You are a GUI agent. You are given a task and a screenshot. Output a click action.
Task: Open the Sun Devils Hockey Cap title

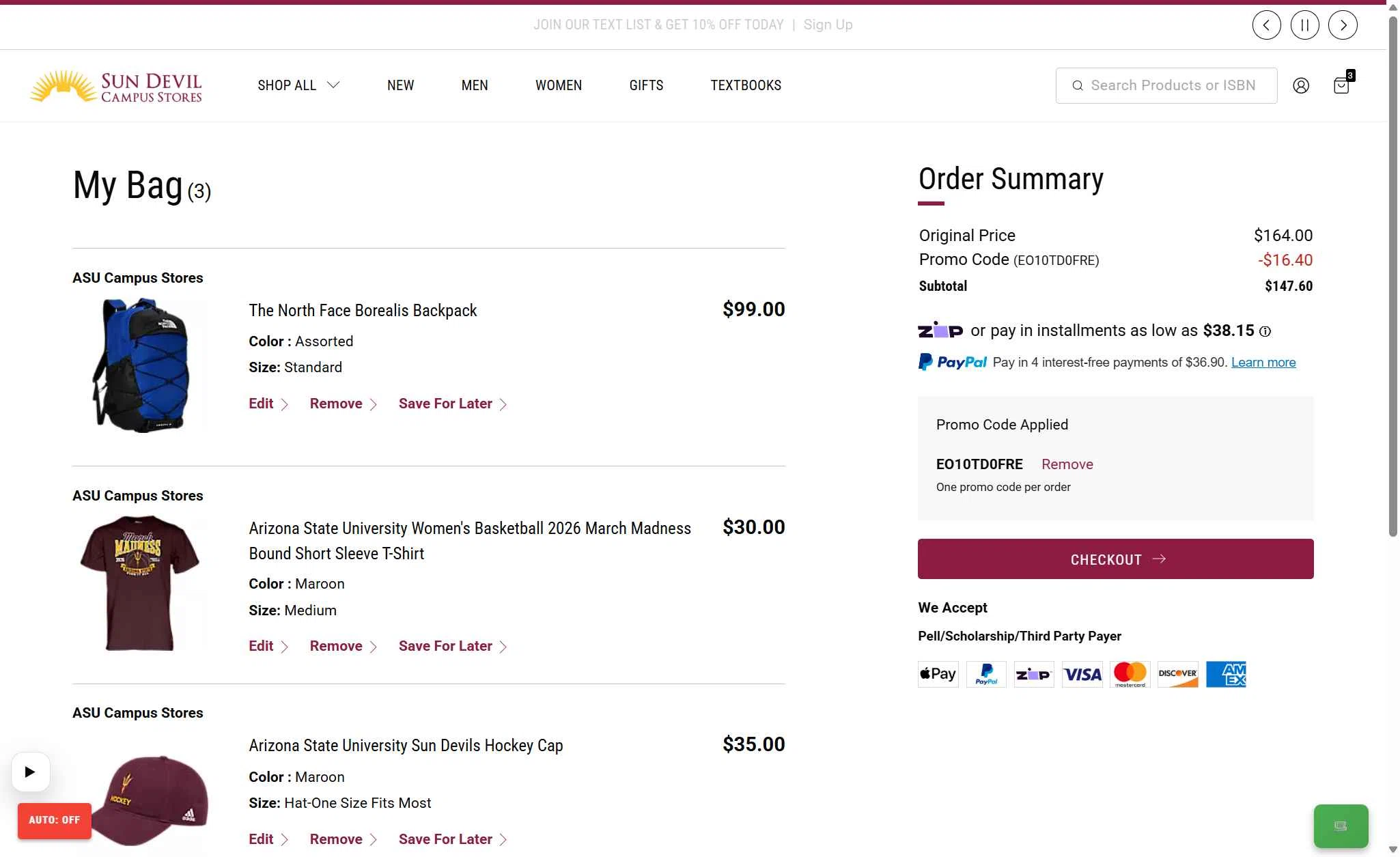[x=406, y=746]
